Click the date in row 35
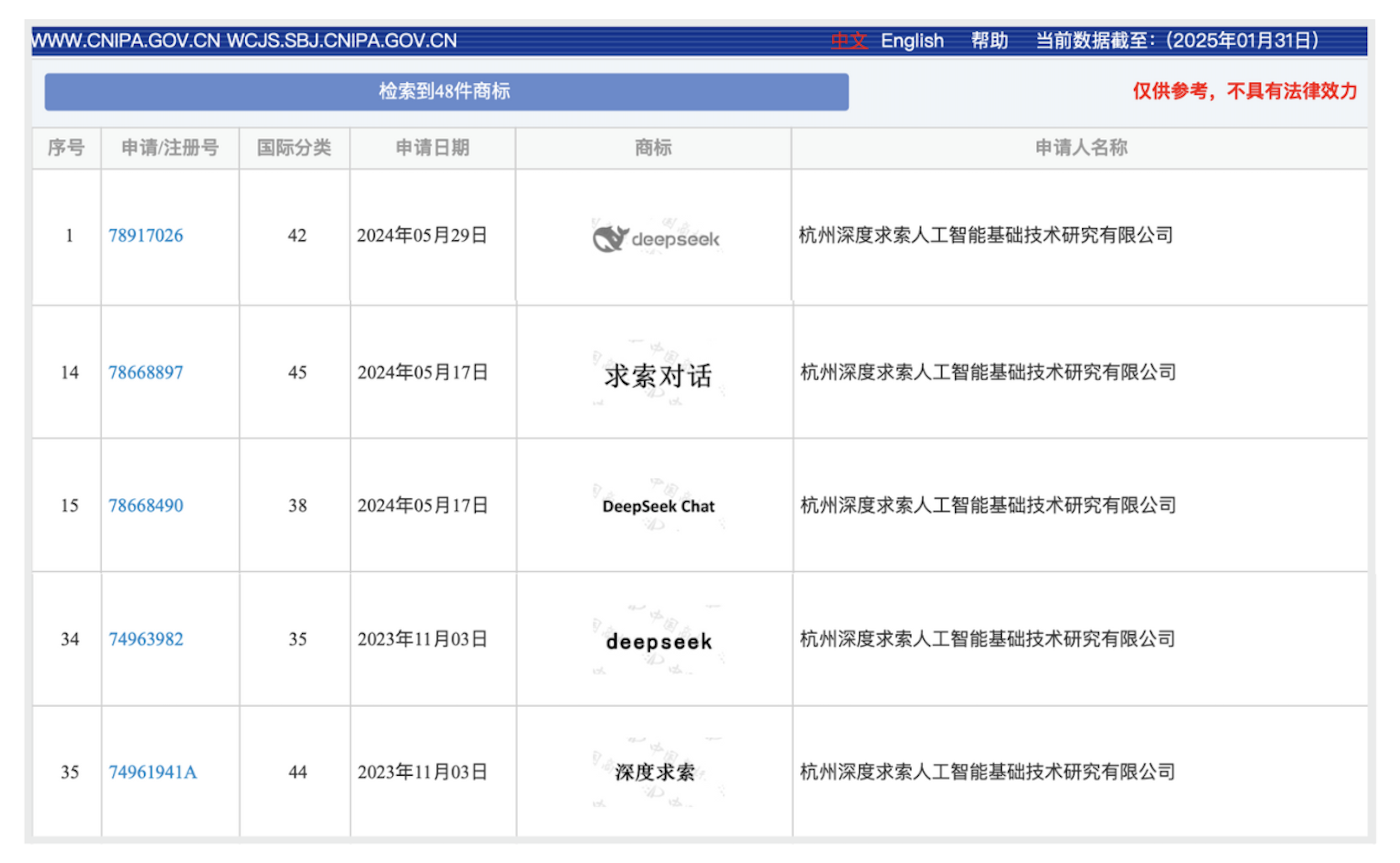Image resolution: width=1400 pixels, height=863 pixels. pos(422,772)
